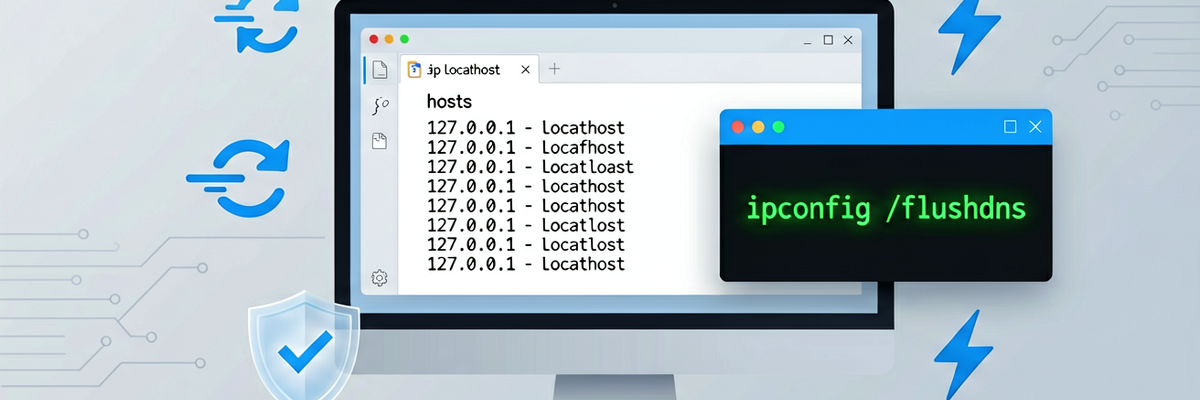Click the green dot of the terminal window
The width and height of the screenshot is (1200, 400).
coord(778,127)
